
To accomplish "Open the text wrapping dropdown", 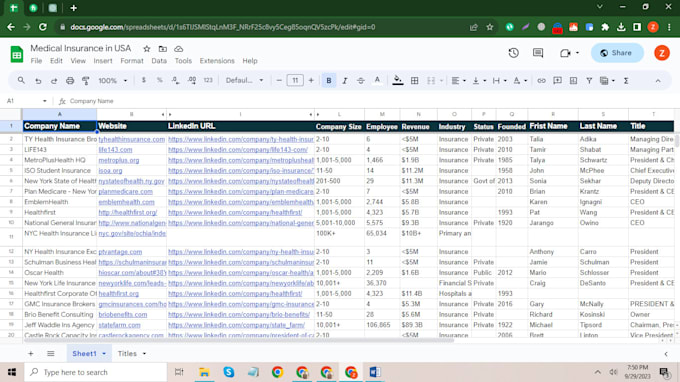I will pos(499,81).
